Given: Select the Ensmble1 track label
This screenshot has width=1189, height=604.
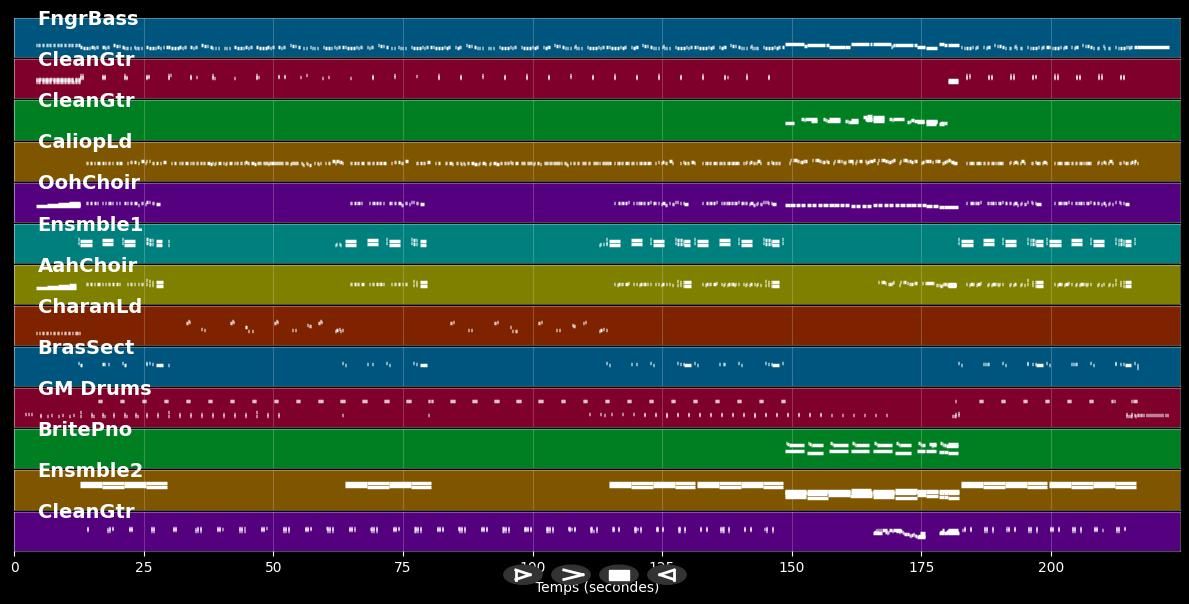Looking at the screenshot, I should [90, 225].
